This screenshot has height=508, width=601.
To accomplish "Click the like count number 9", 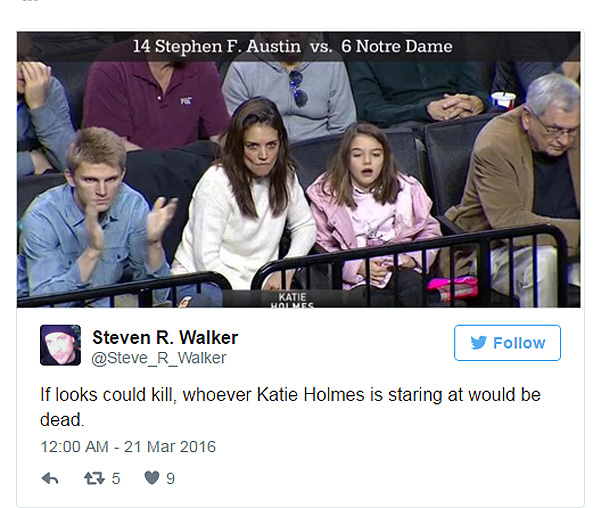I will 171,478.
